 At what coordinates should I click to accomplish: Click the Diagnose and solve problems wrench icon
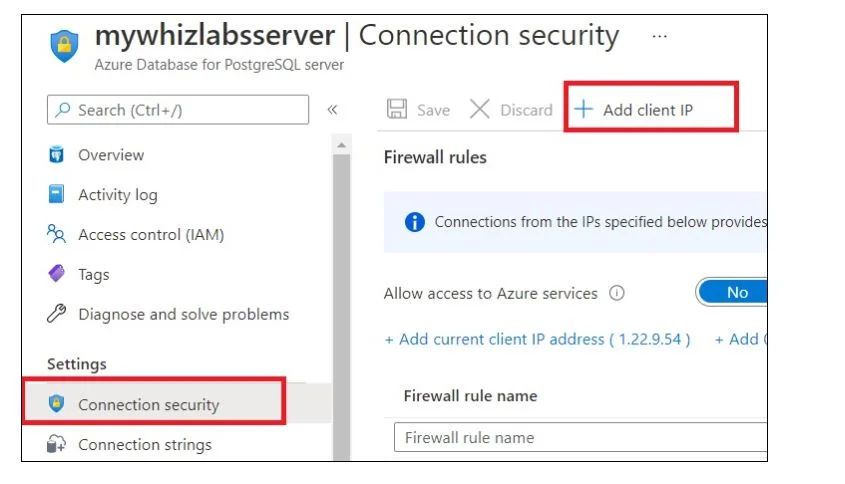(x=56, y=313)
